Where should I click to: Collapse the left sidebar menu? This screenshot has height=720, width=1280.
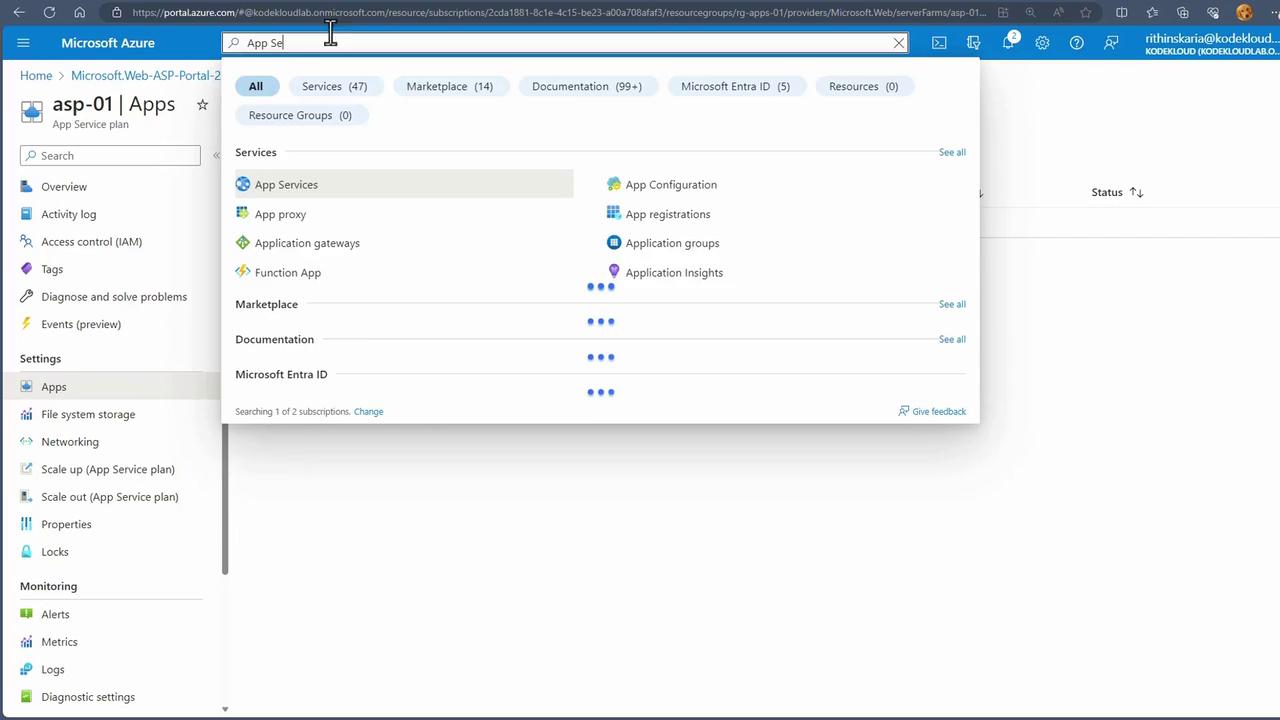point(216,156)
